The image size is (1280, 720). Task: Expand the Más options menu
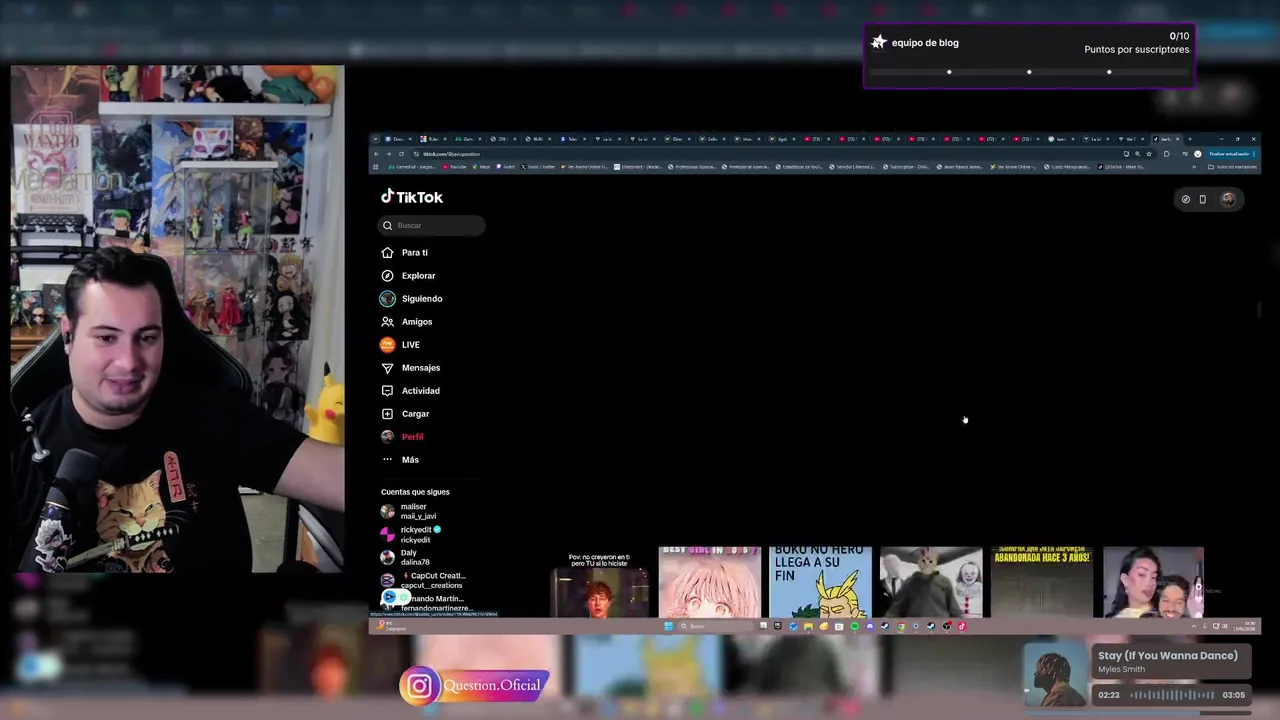[x=400, y=460]
